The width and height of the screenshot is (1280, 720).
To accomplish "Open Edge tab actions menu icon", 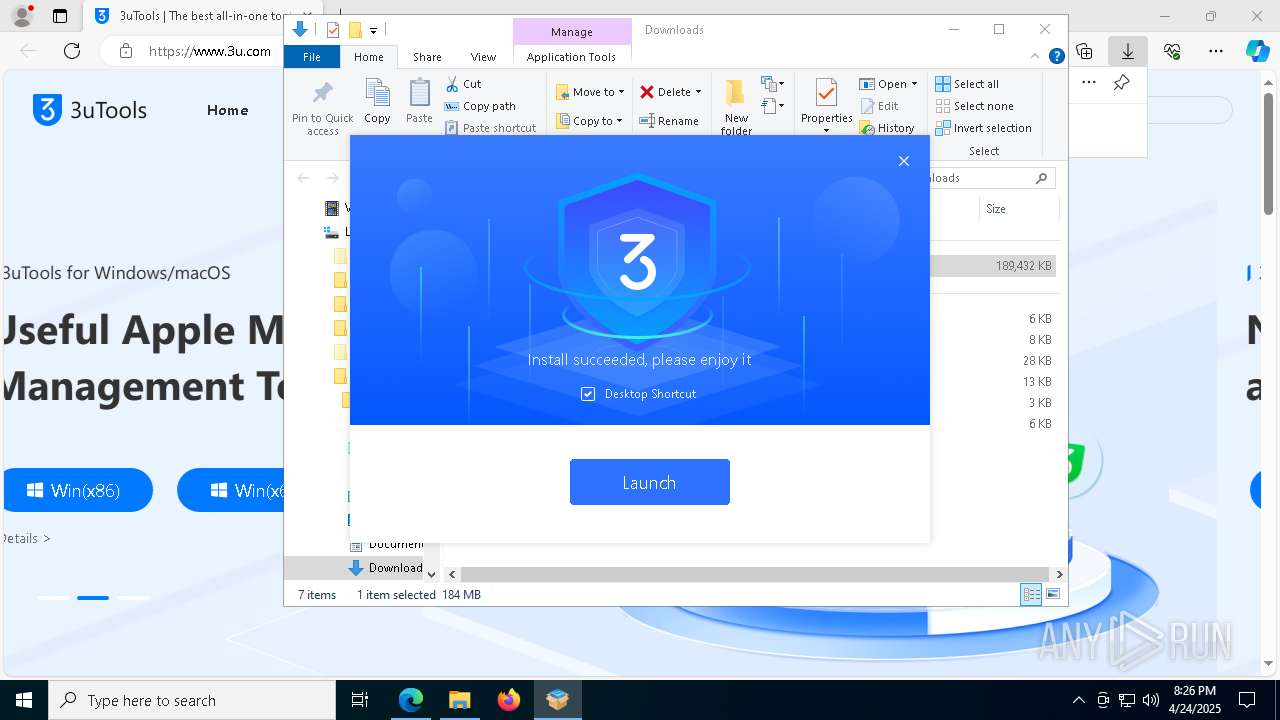I will point(60,16).
